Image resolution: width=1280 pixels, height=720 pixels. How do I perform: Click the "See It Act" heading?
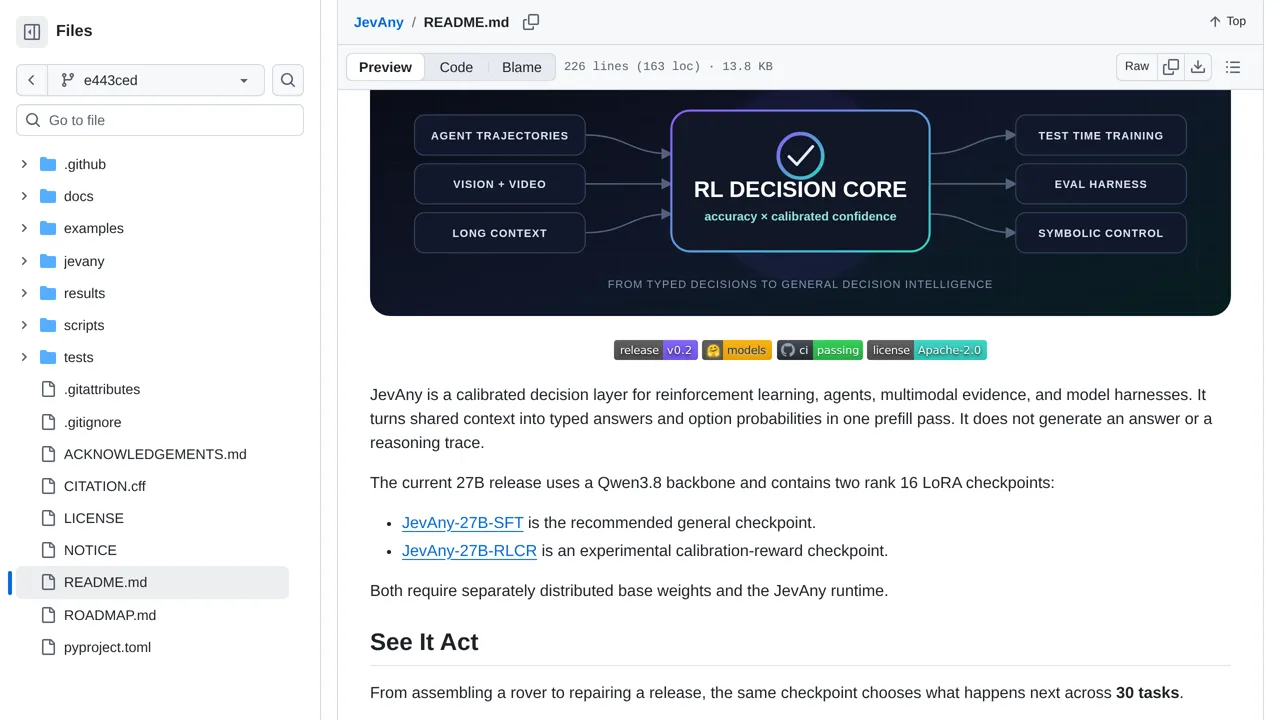click(424, 642)
